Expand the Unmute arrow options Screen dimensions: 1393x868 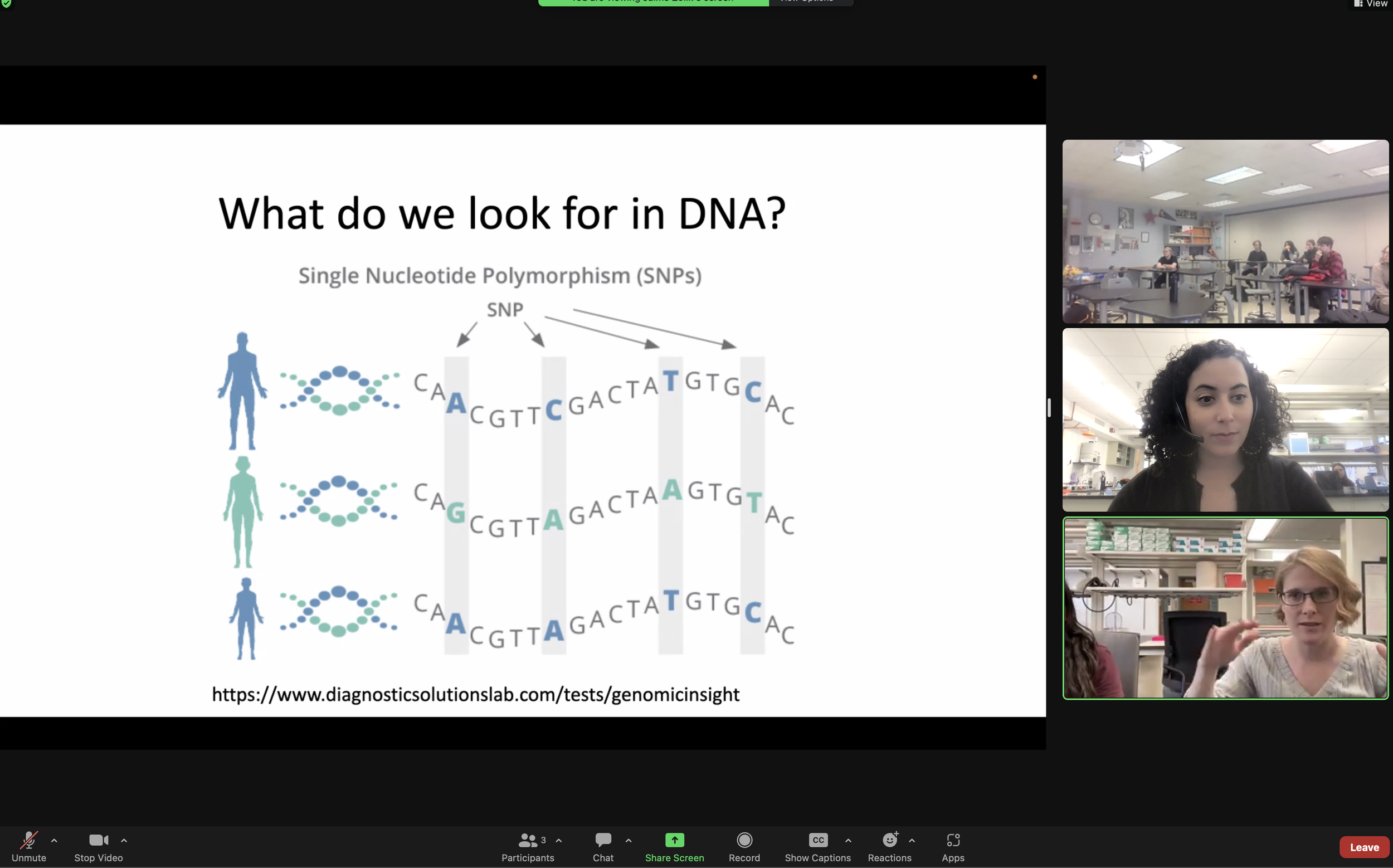point(54,841)
